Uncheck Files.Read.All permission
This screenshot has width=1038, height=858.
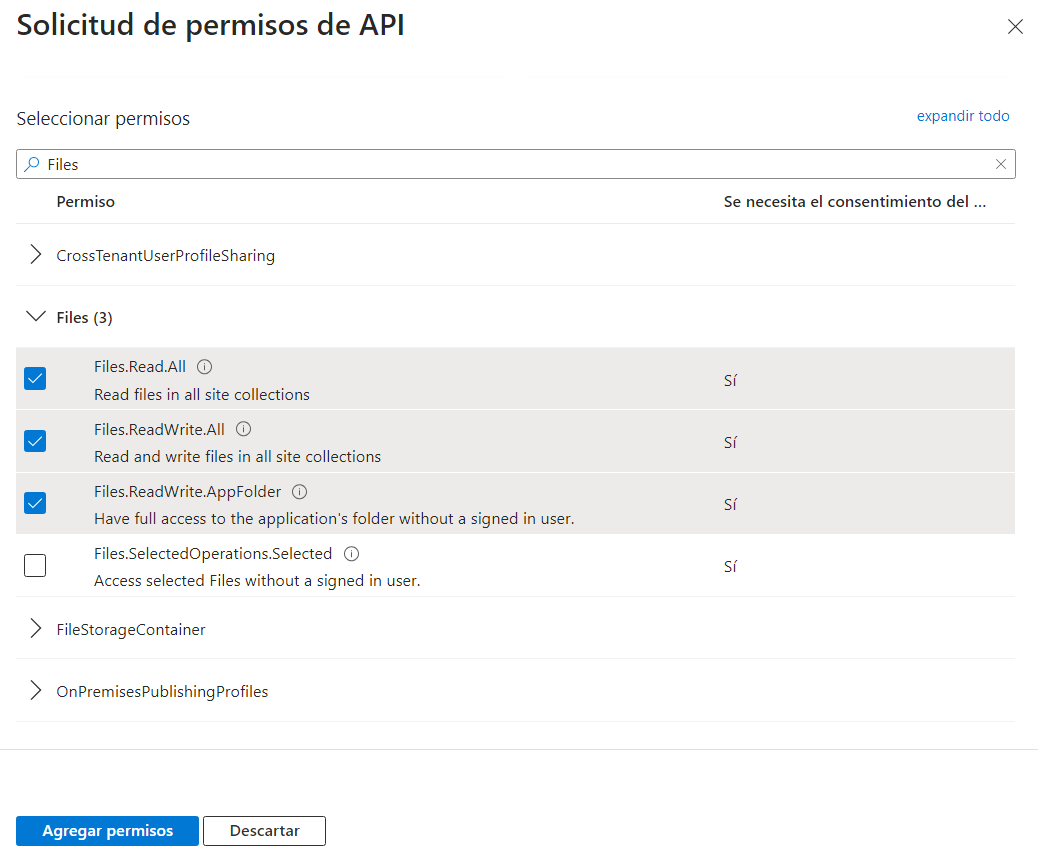(x=35, y=379)
